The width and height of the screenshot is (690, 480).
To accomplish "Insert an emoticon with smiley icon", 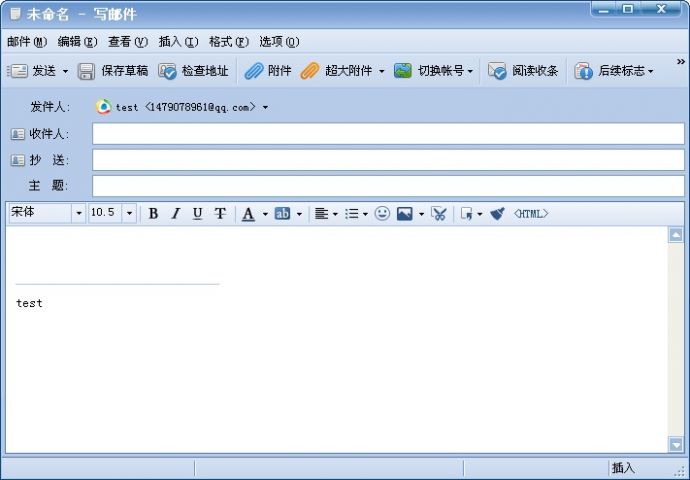I will pyautogui.click(x=382, y=214).
